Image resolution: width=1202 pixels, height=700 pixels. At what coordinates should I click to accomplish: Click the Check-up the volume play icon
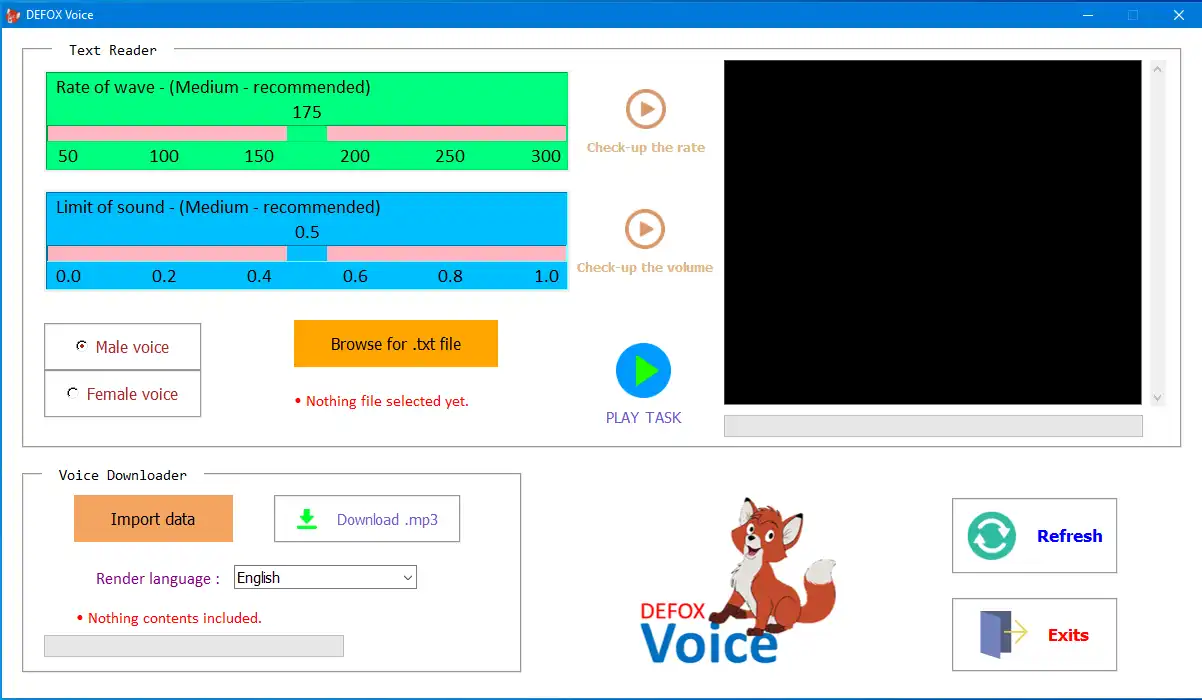[x=645, y=229]
